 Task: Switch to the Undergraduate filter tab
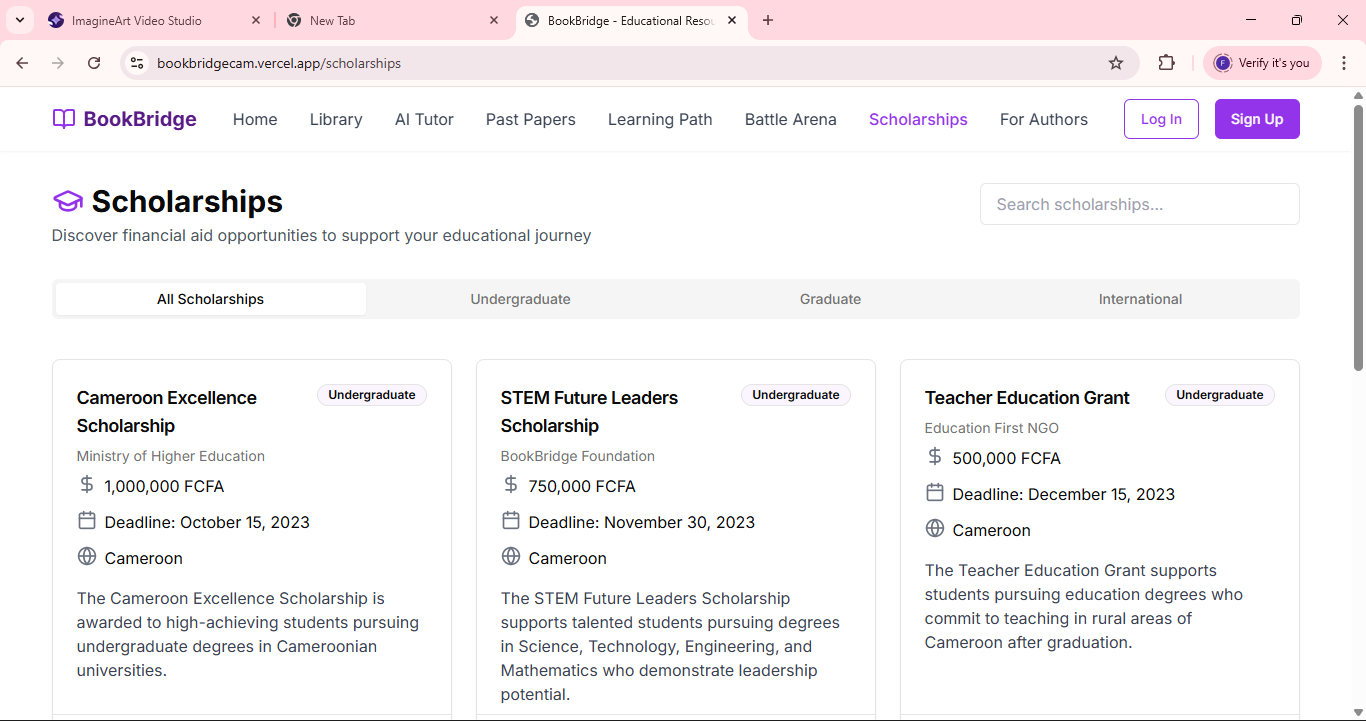(x=520, y=299)
